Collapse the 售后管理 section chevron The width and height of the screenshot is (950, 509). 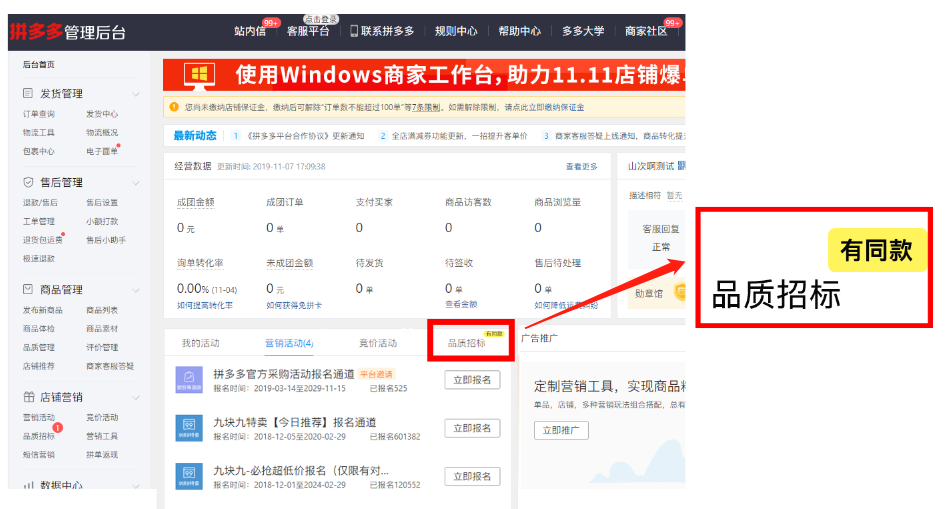[x=136, y=182]
